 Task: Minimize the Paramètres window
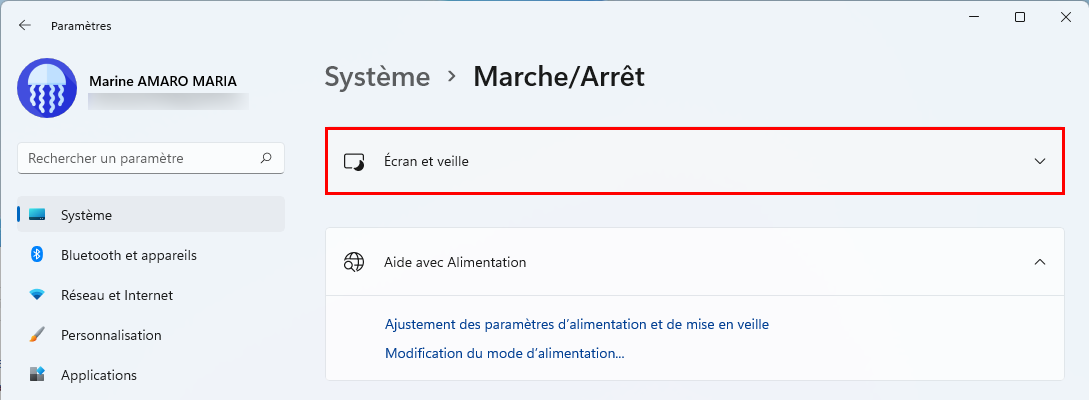[x=974, y=17]
